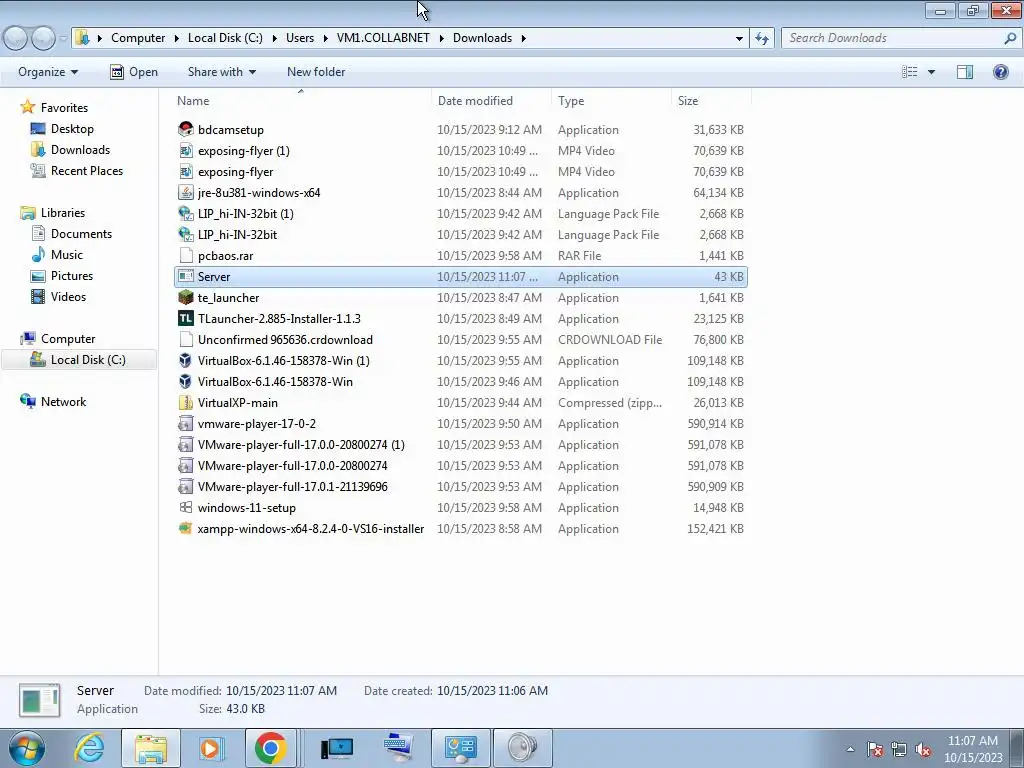
Task: Click the te_launcher Minecraft block icon
Action: 185,298
